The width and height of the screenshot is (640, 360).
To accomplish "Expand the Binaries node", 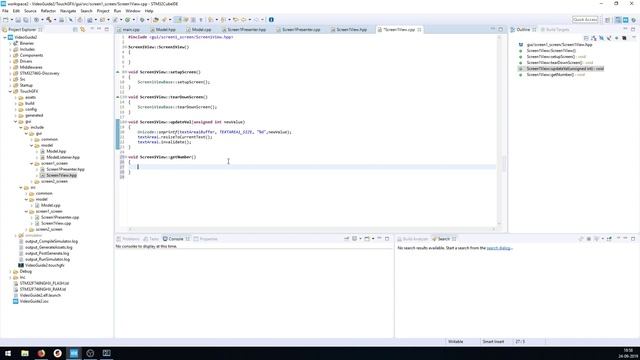I will click(x=10, y=43).
